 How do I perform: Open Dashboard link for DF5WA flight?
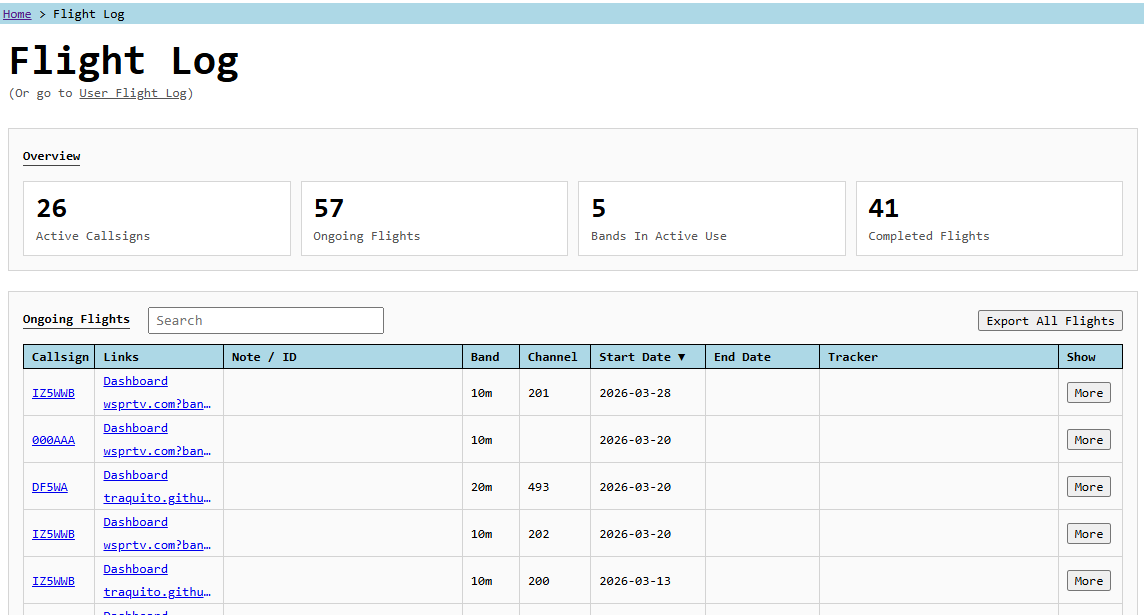click(135, 475)
